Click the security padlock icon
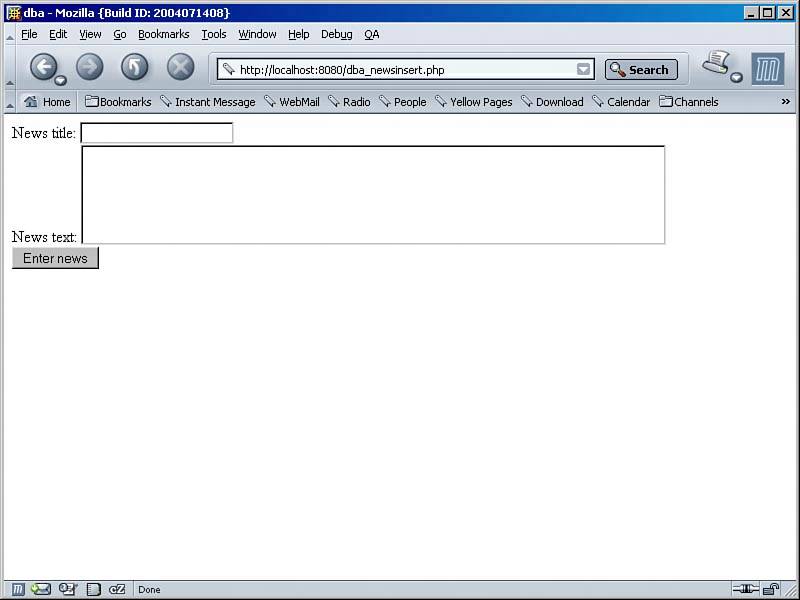The height and width of the screenshot is (600, 800). (x=771, y=589)
